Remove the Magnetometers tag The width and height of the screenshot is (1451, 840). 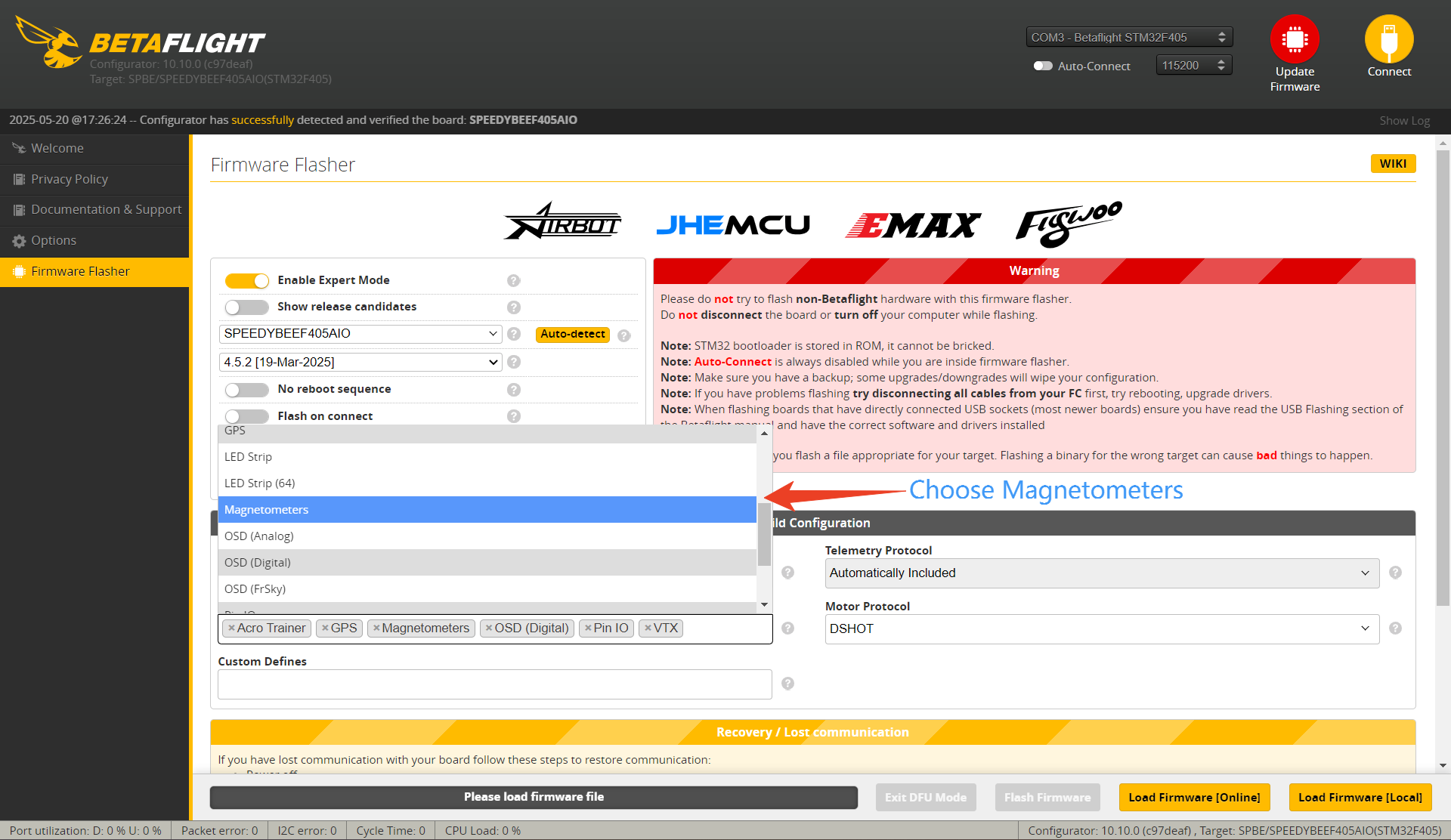tap(376, 628)
